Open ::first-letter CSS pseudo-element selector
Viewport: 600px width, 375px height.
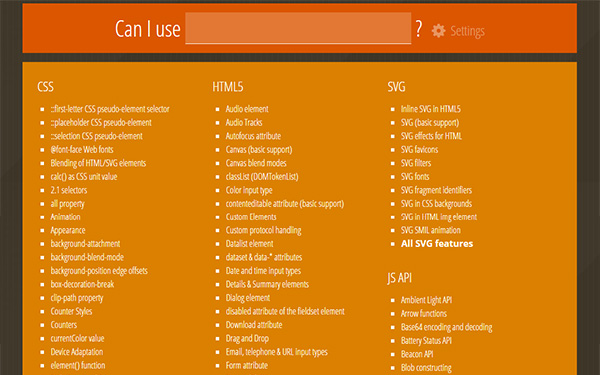pyautogui.click(x=110, y=109)
